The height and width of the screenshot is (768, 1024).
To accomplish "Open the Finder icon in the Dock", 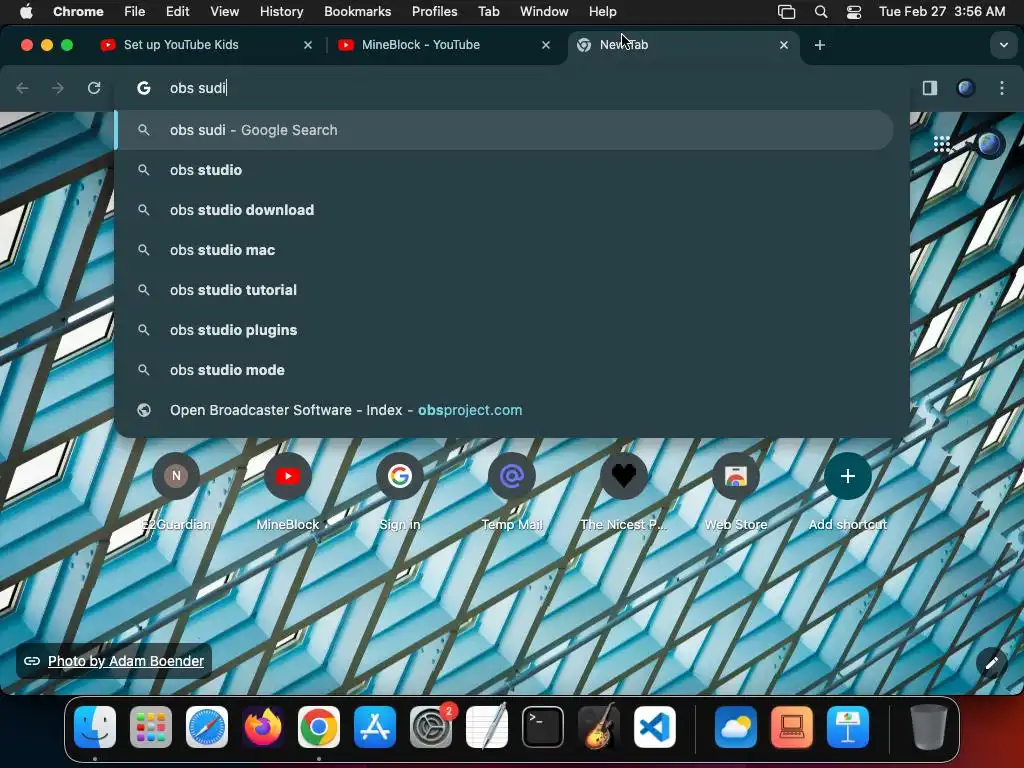I will click(95, 727).
